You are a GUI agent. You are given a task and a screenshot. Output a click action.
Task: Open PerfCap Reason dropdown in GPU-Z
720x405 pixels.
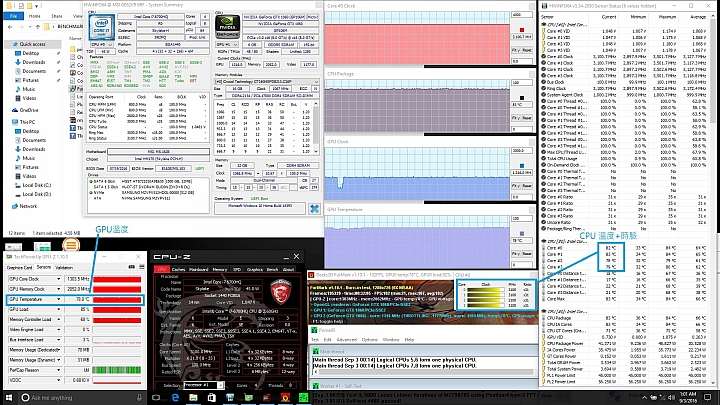58,370
